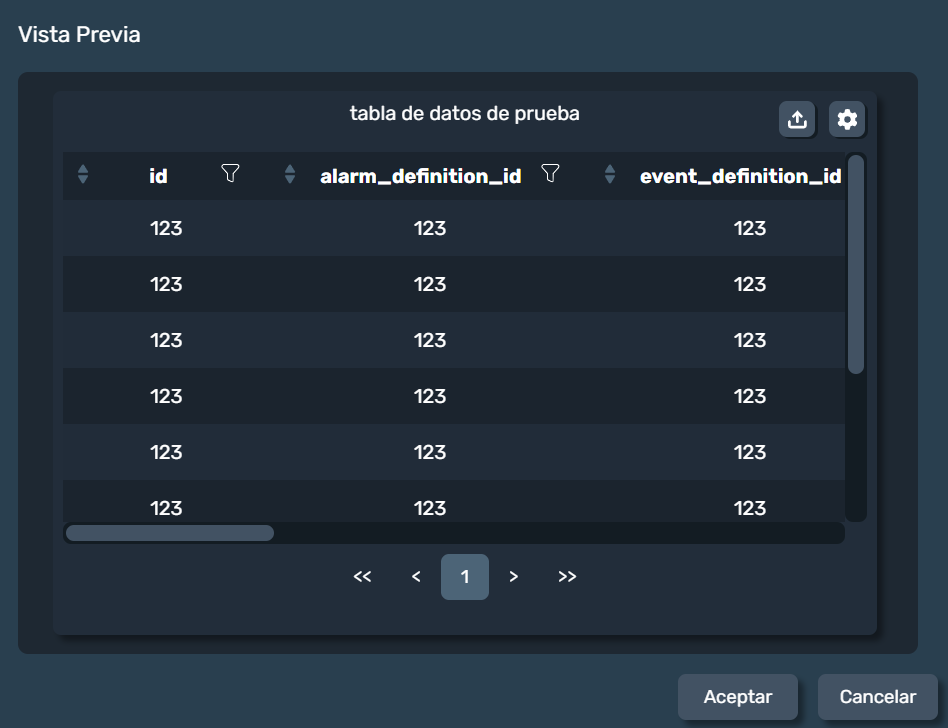Click the event_definition_id header text
The width and height of the screenshot is (948, 728).
pyautogui.click(x=741, y=176)
